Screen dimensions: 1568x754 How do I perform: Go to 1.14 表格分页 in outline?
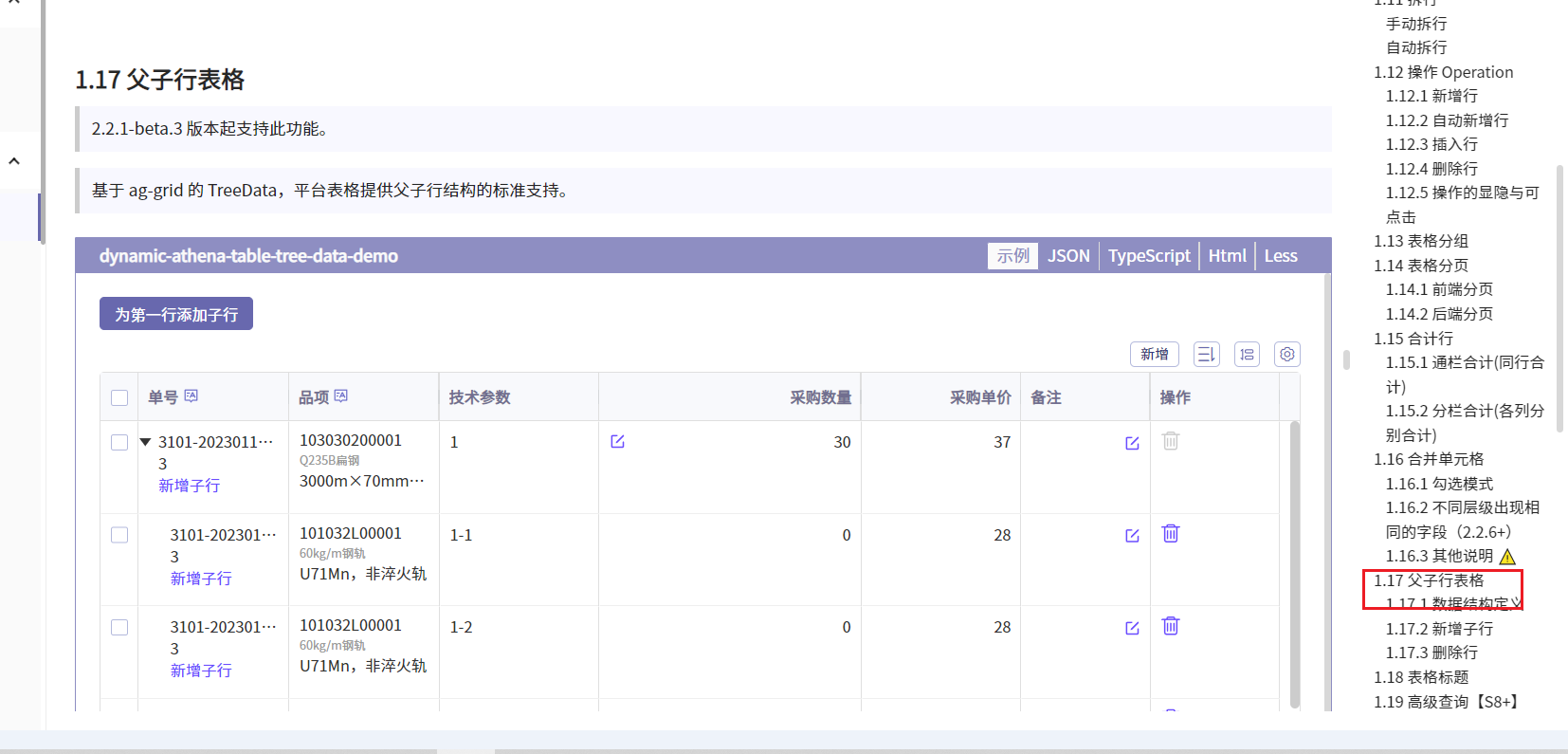click(1421, 266)
